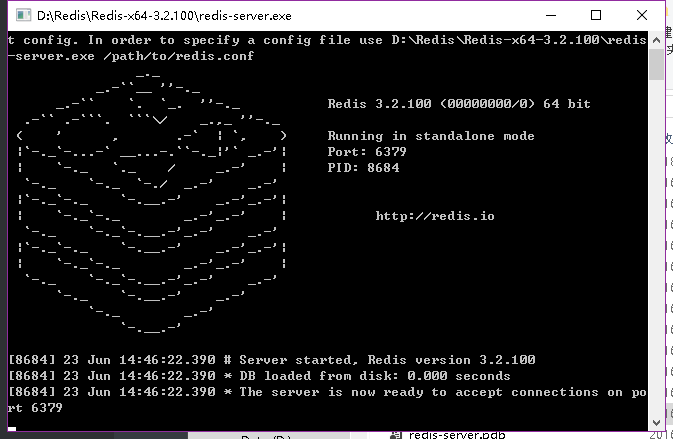Image resolution: width=673 pixels, height=439 pixels.
Task: Click the vertical scrollbar thumb
Action: click(656, 64)
